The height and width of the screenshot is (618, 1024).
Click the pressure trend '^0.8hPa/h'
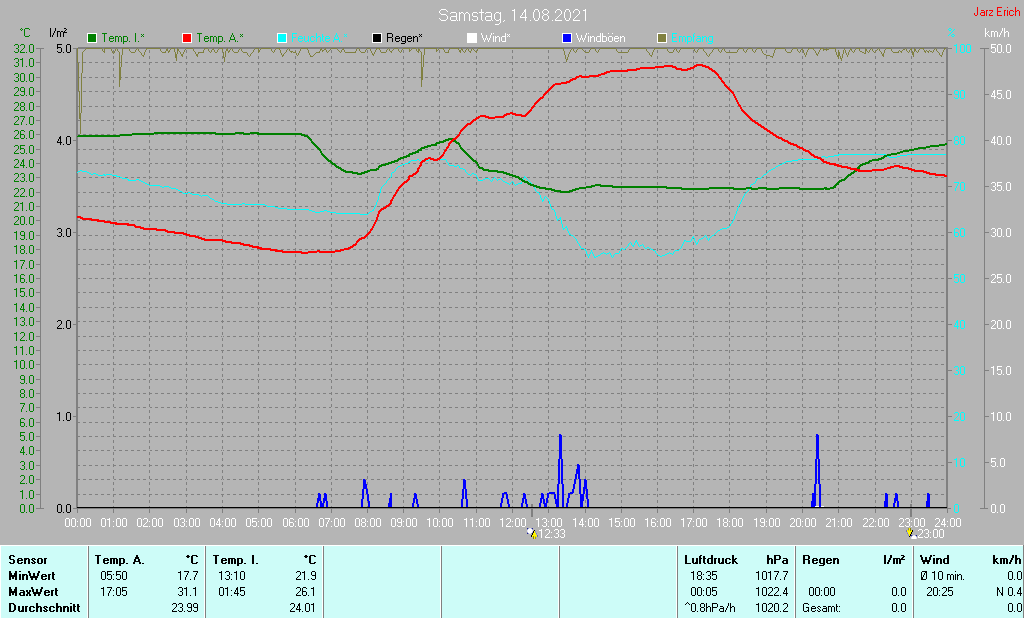709,608
